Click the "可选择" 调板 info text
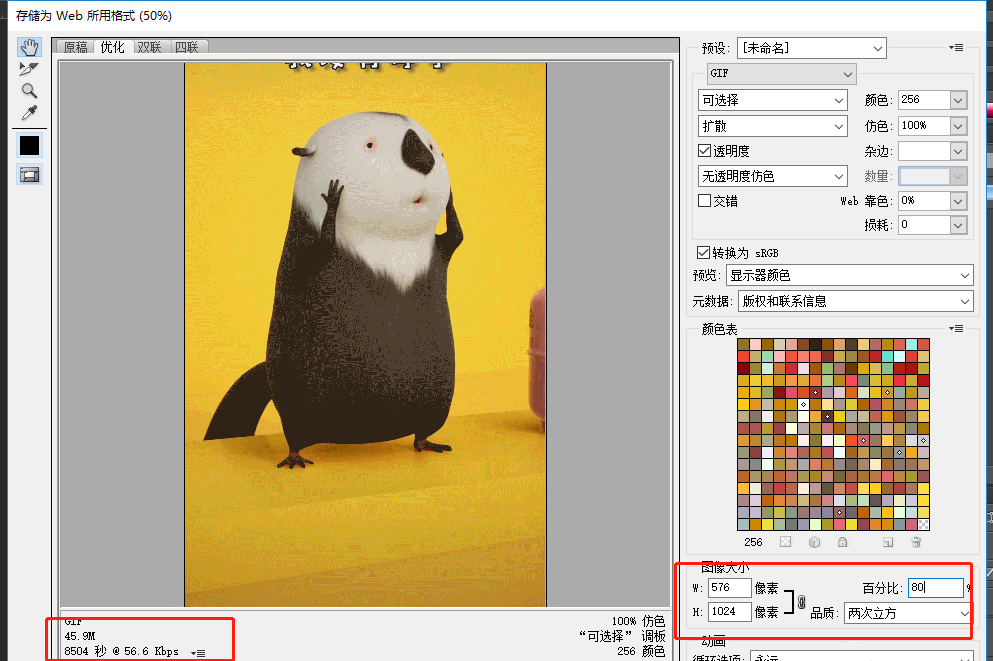Screen dimensions: 993x661 pyautogui.click(x=621, y=636)
